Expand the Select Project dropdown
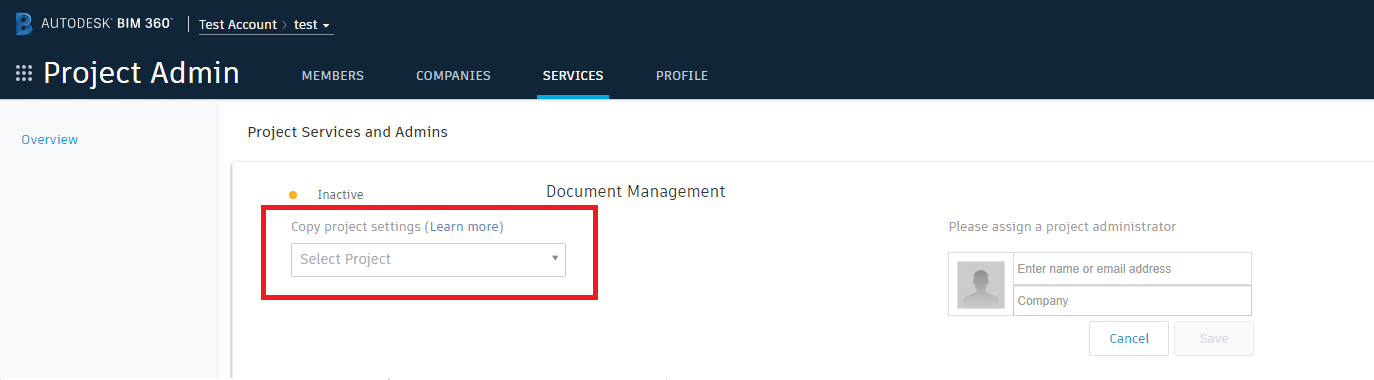 [x=428, y=260]
